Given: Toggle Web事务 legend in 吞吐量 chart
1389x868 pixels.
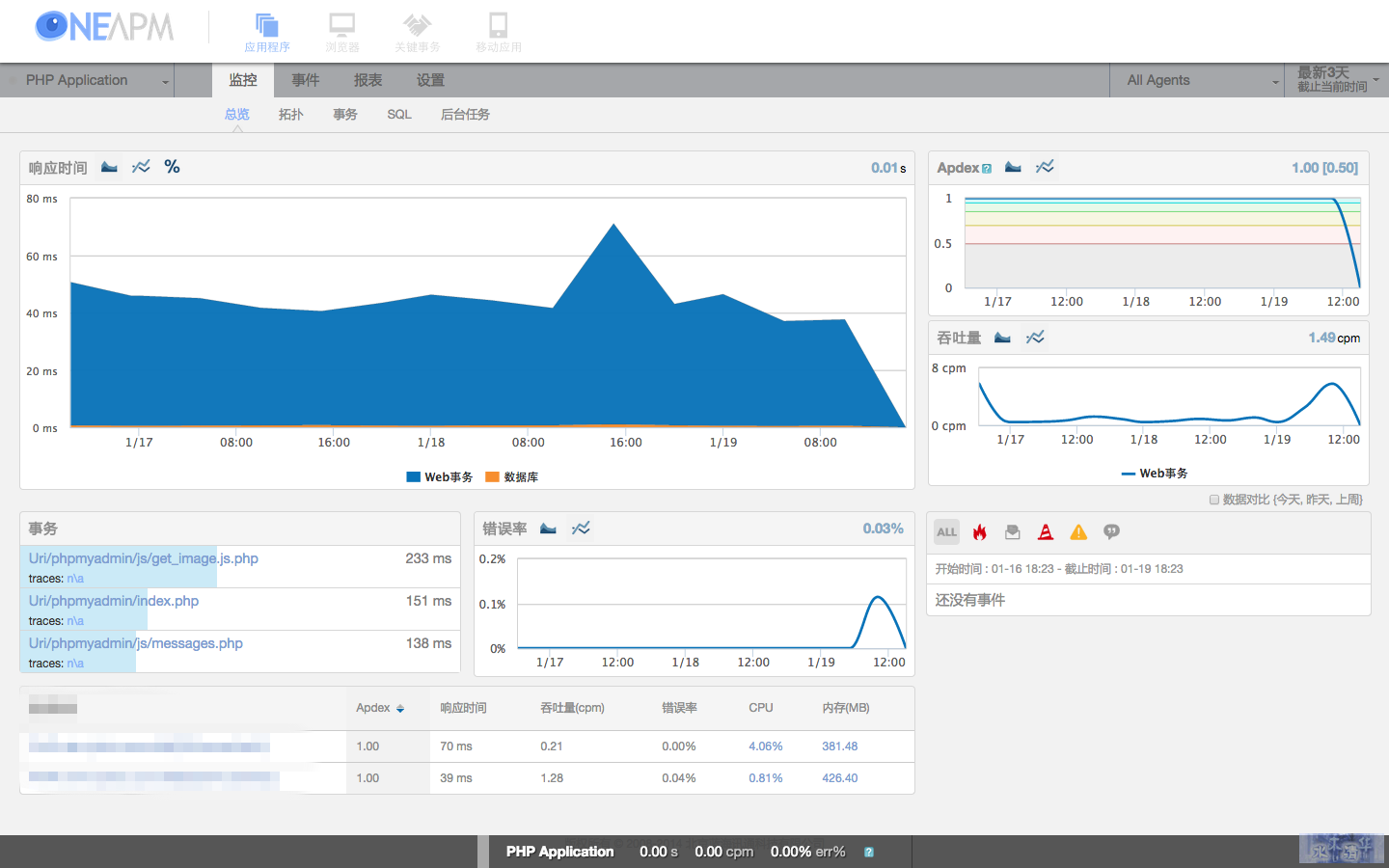Looking at the screenshot, I should (1155, 474).
